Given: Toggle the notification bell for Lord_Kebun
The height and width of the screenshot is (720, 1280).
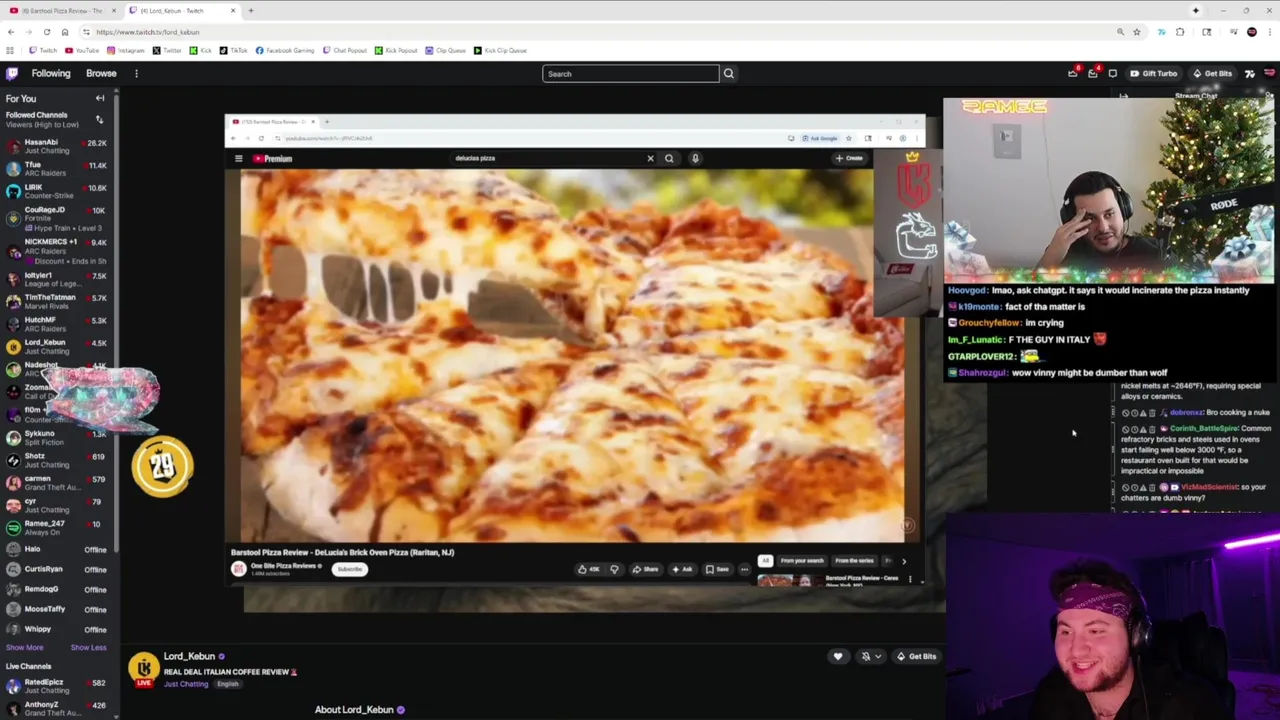Looking at the screenshot, I should pos(866,656).
